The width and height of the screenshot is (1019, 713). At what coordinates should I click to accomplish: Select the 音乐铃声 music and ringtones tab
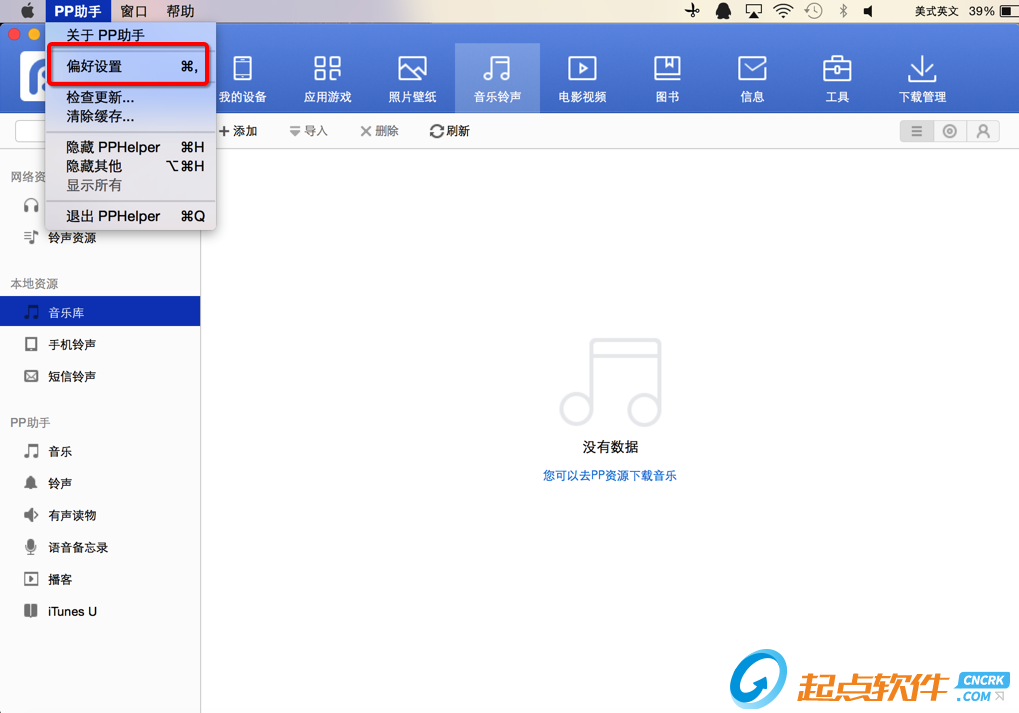[497, 79]
